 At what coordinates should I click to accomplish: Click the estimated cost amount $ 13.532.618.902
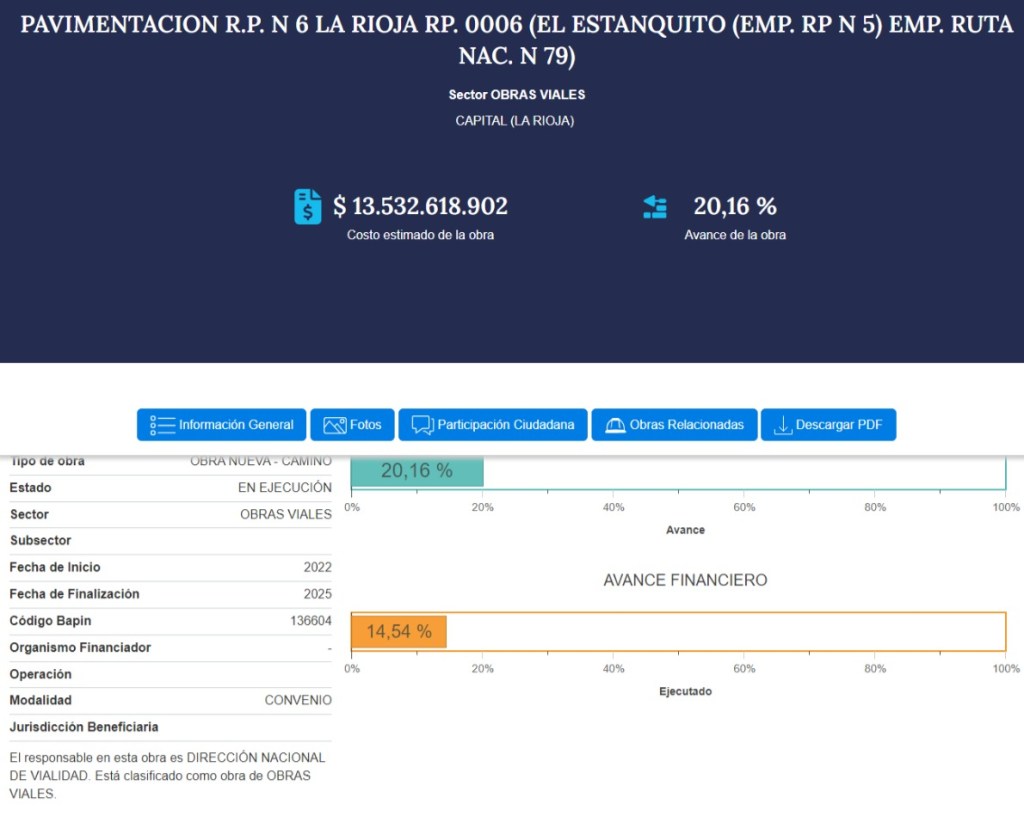coord(420,207)
